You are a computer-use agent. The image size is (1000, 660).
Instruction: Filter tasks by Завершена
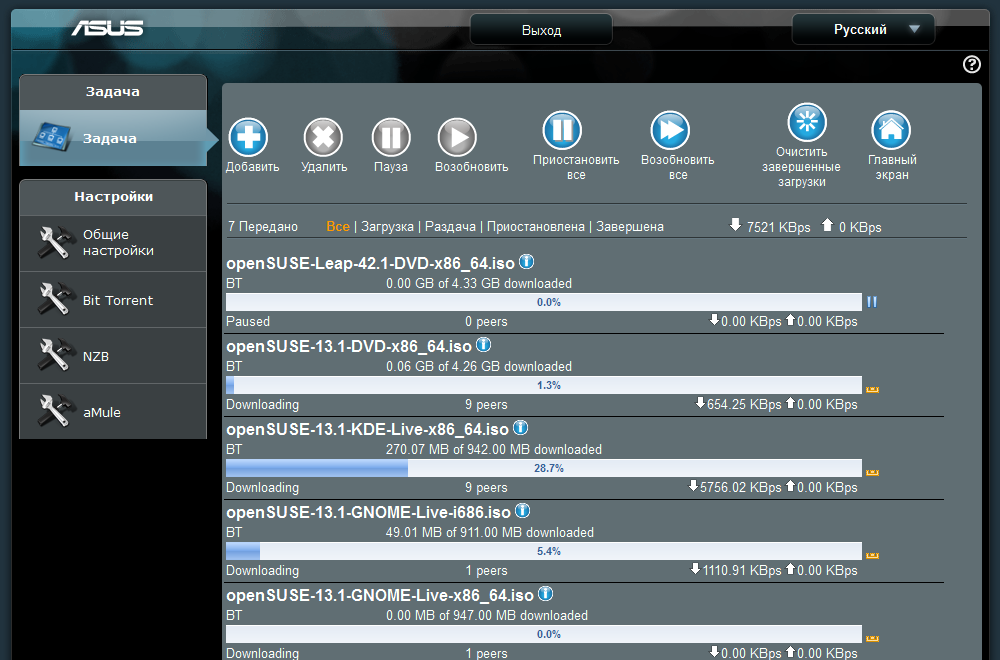(630, 226)
